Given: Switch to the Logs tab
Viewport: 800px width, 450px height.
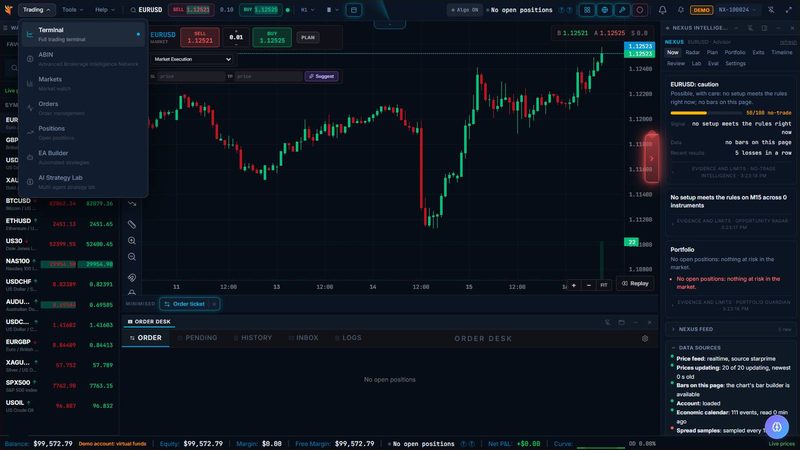Looking at the screenshot, I should [348, 338].
